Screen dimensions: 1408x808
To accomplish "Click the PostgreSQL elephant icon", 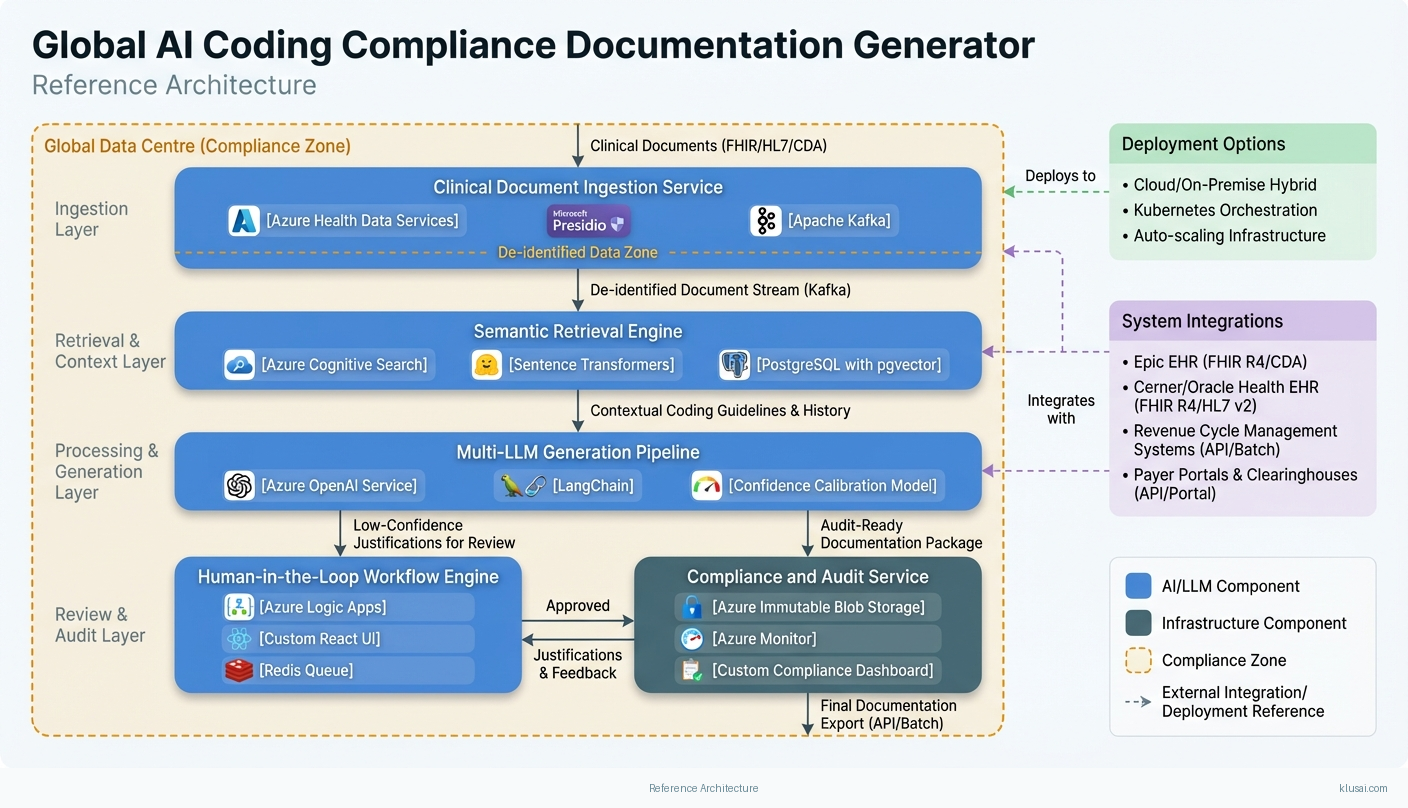I will (735, 365).
